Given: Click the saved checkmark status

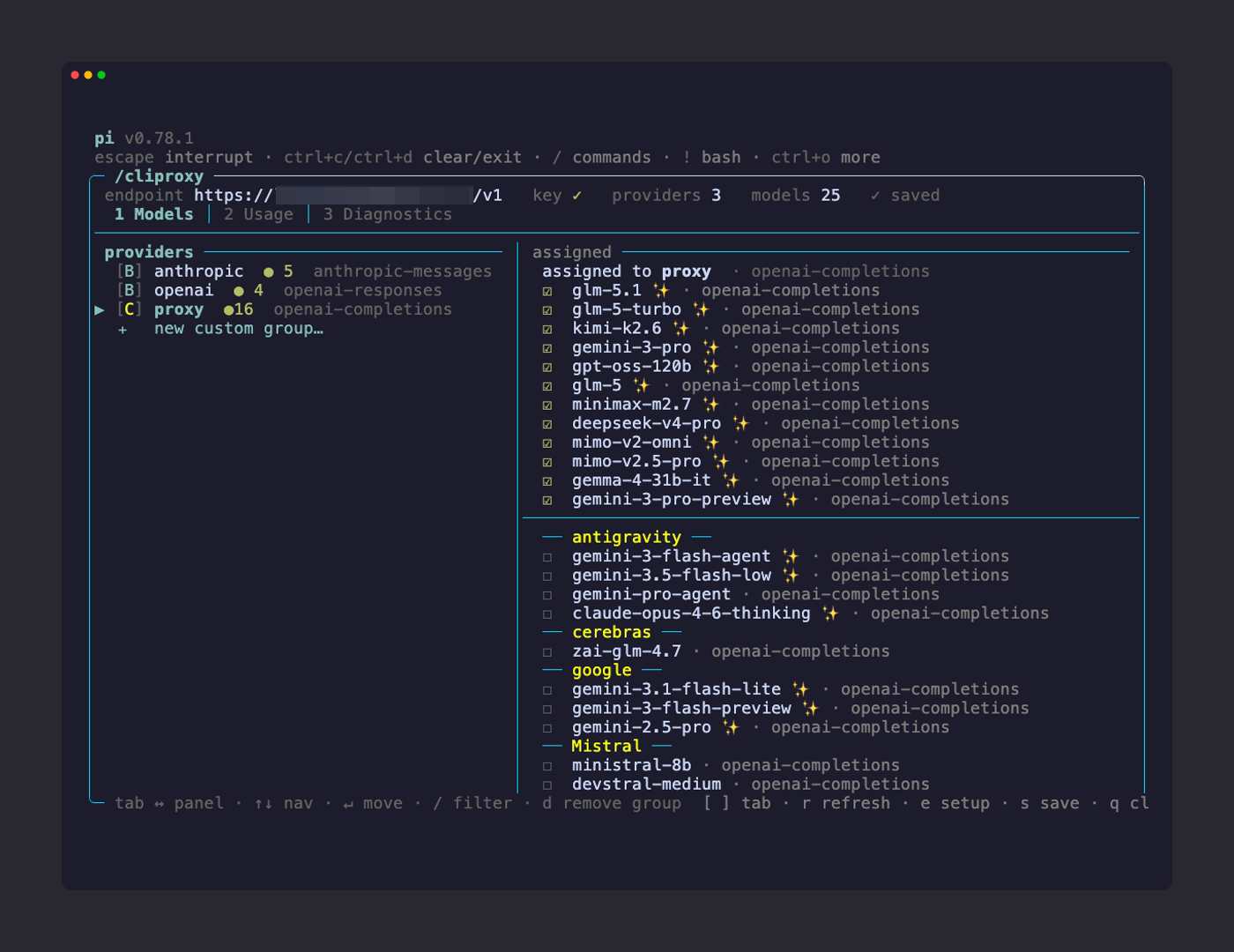Looking at the screenshot, I should 904,196.
